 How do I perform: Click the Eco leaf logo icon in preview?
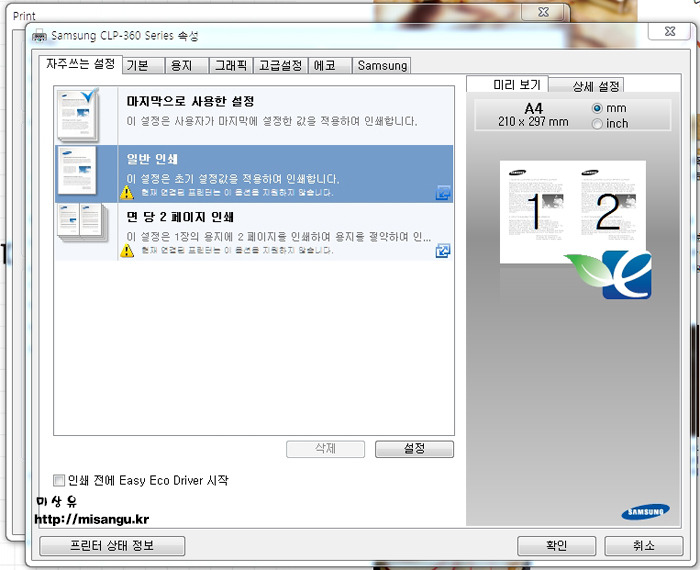608,275
